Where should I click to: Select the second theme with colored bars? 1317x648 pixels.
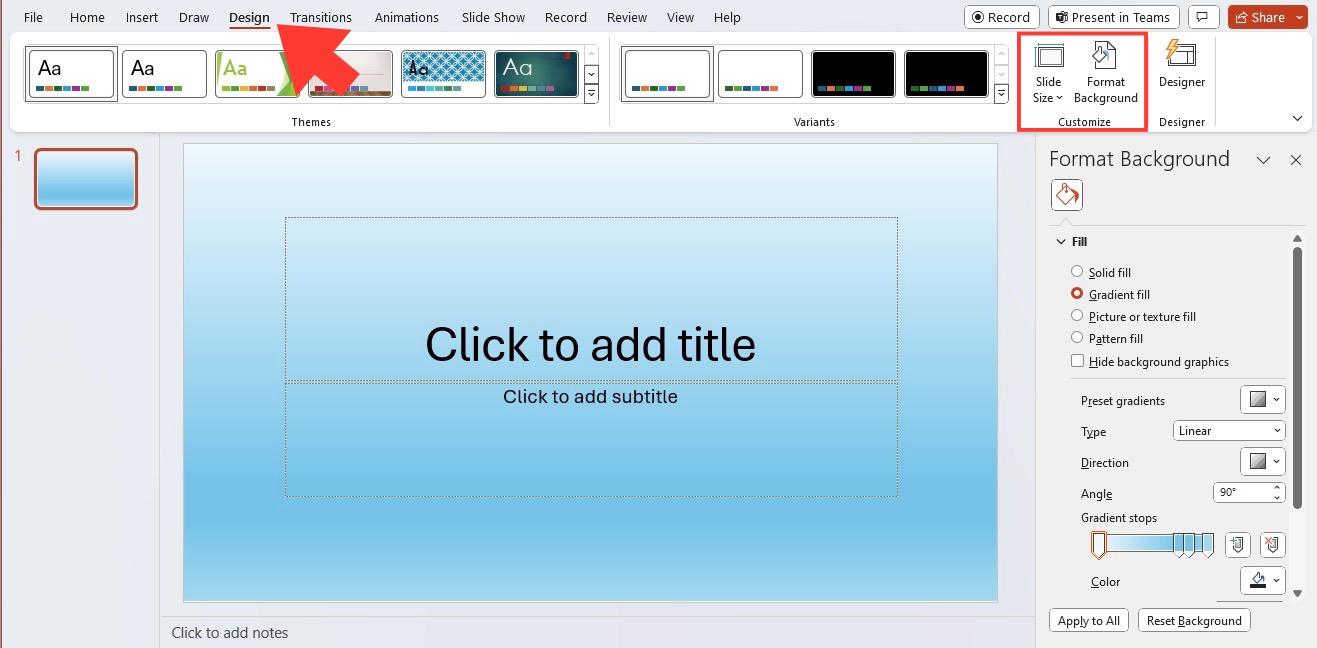tap(164, 74)
